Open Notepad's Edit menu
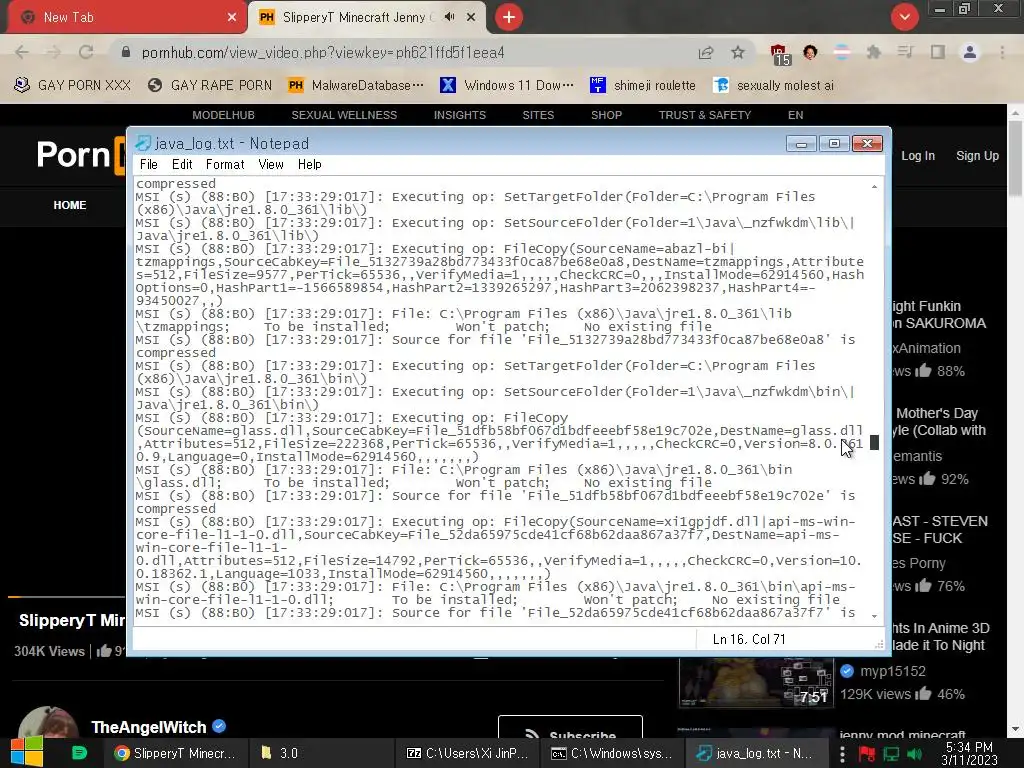 pos(182,165)
